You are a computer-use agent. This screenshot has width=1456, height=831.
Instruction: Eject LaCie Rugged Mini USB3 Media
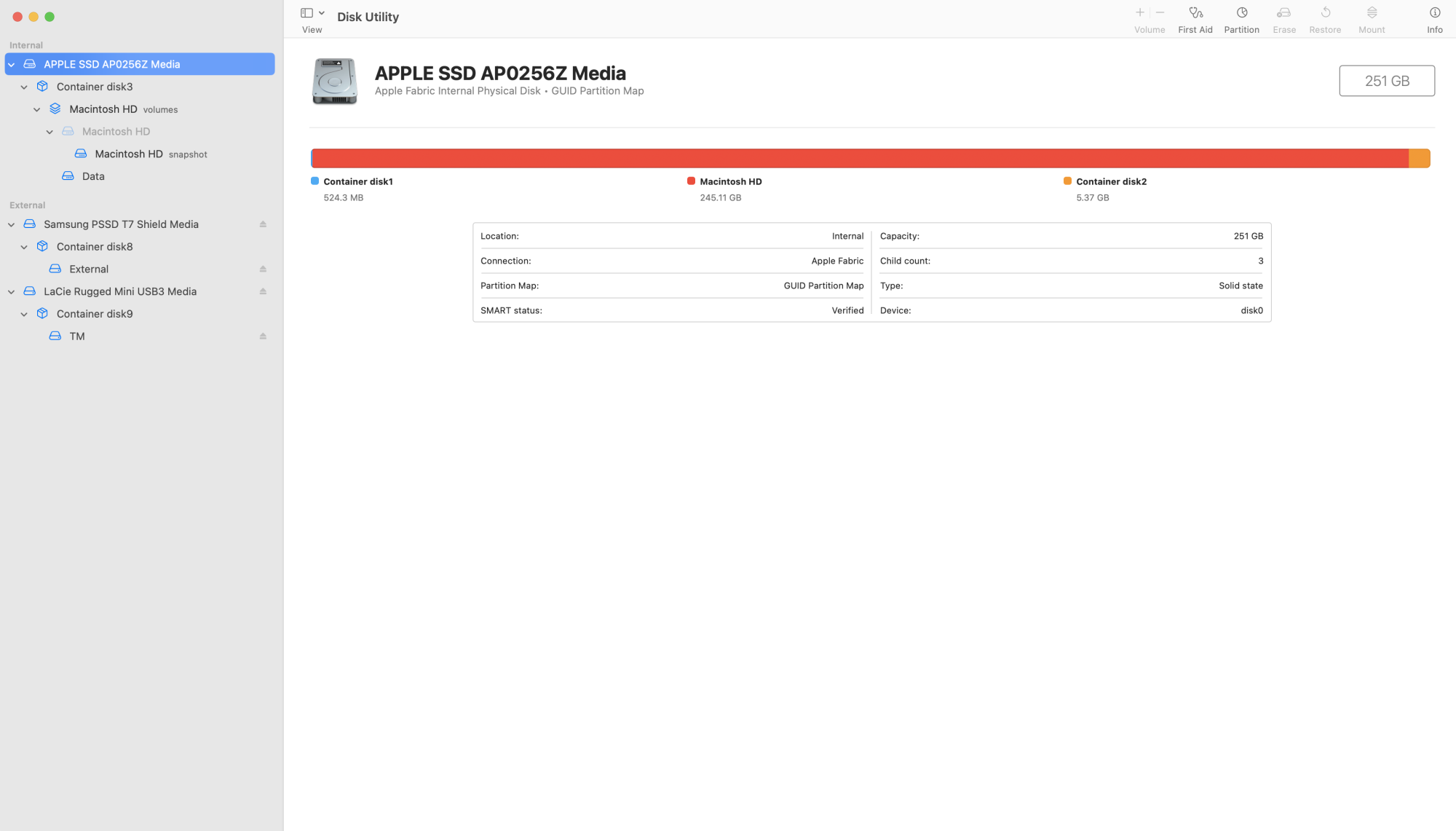pyautogui.click(x=263, y=291)
